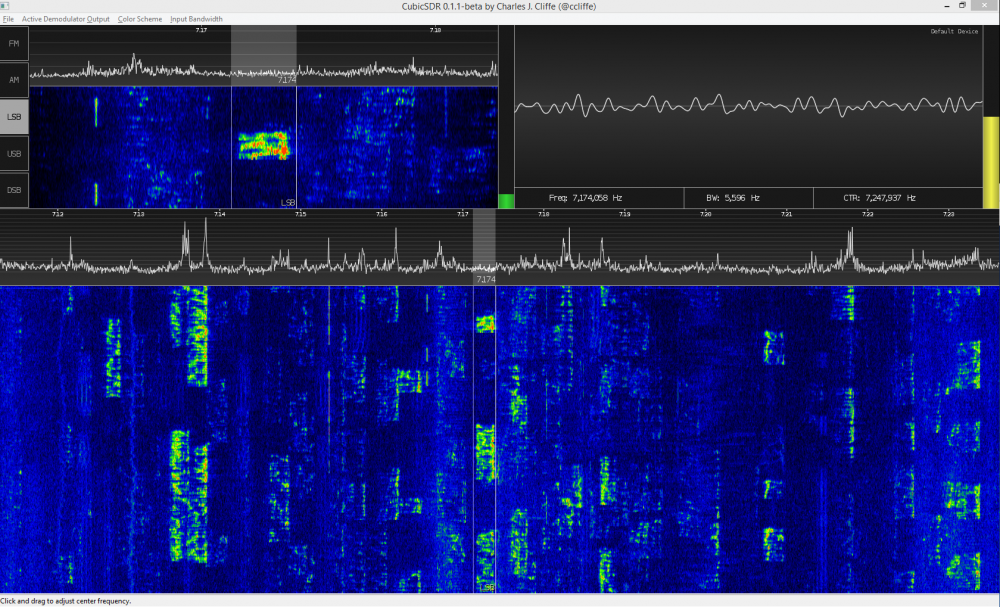Click the 7.21 frequency label on main spectrum
This screenshot has height=607, width=1000.
786,214
